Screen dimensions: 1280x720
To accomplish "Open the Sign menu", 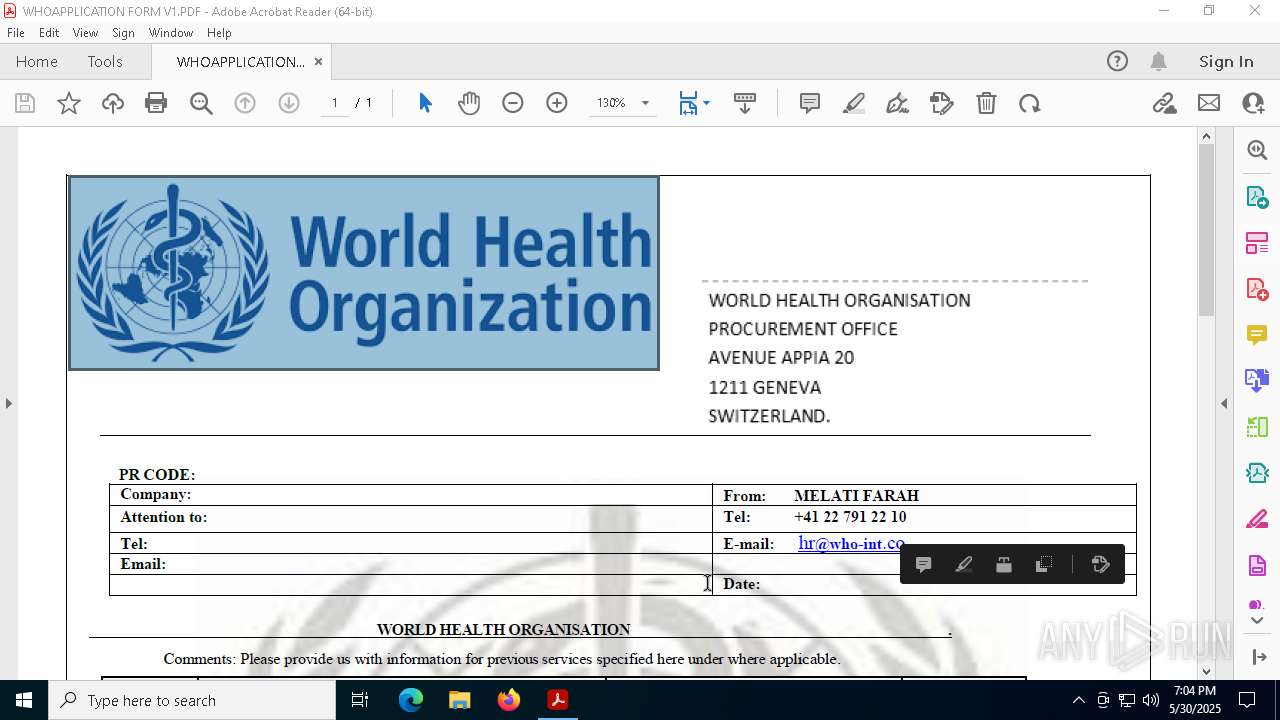I will (123, 33).
